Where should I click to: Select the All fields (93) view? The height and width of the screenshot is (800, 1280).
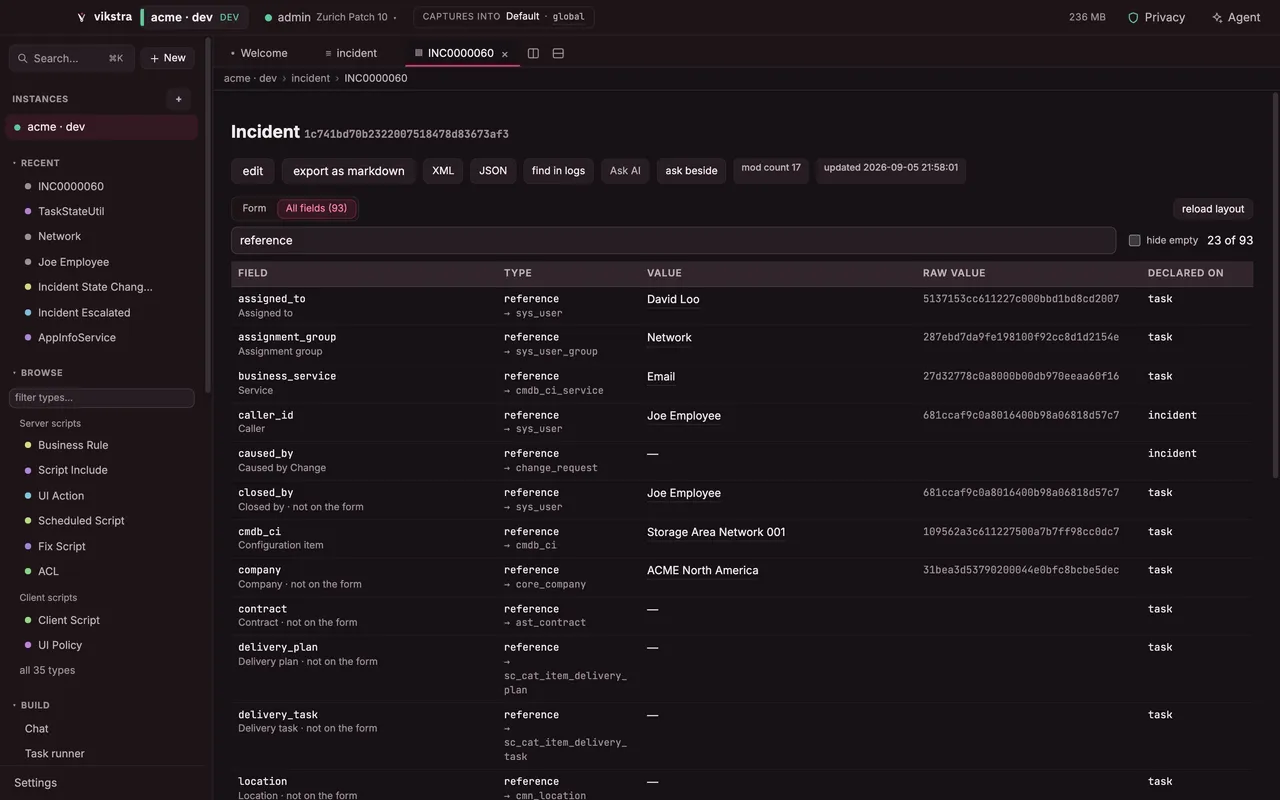[316, 208]
